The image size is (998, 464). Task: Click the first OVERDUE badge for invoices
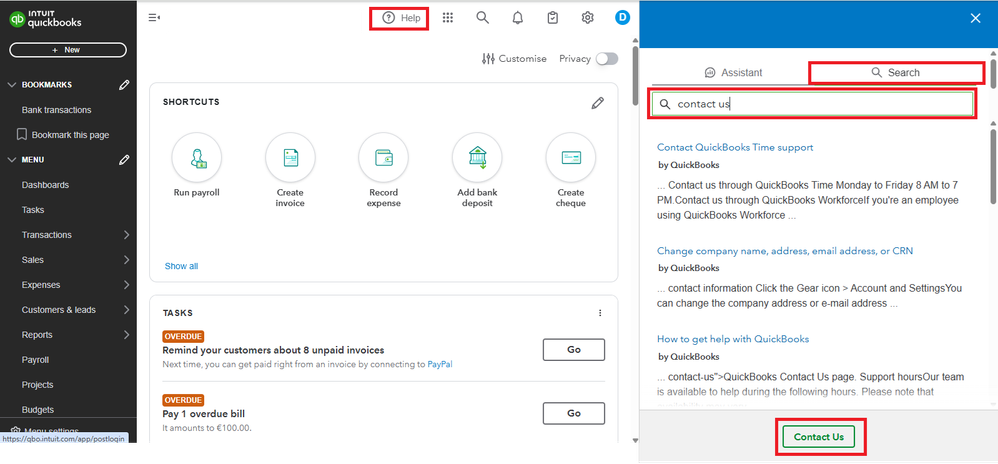coord(183,337)
